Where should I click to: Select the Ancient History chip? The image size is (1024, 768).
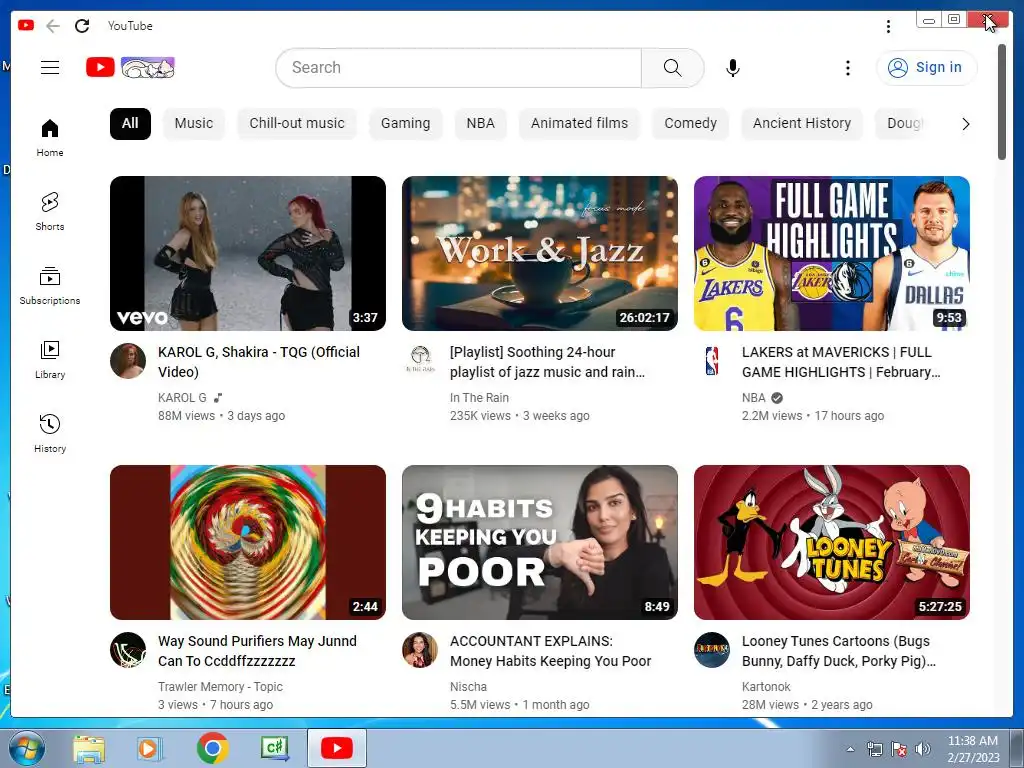click(802, 123)
